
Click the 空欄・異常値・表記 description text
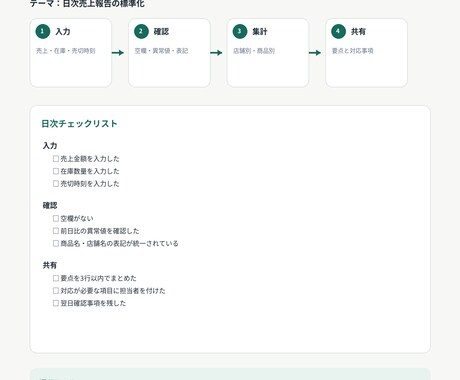click(x=161, y=51)
